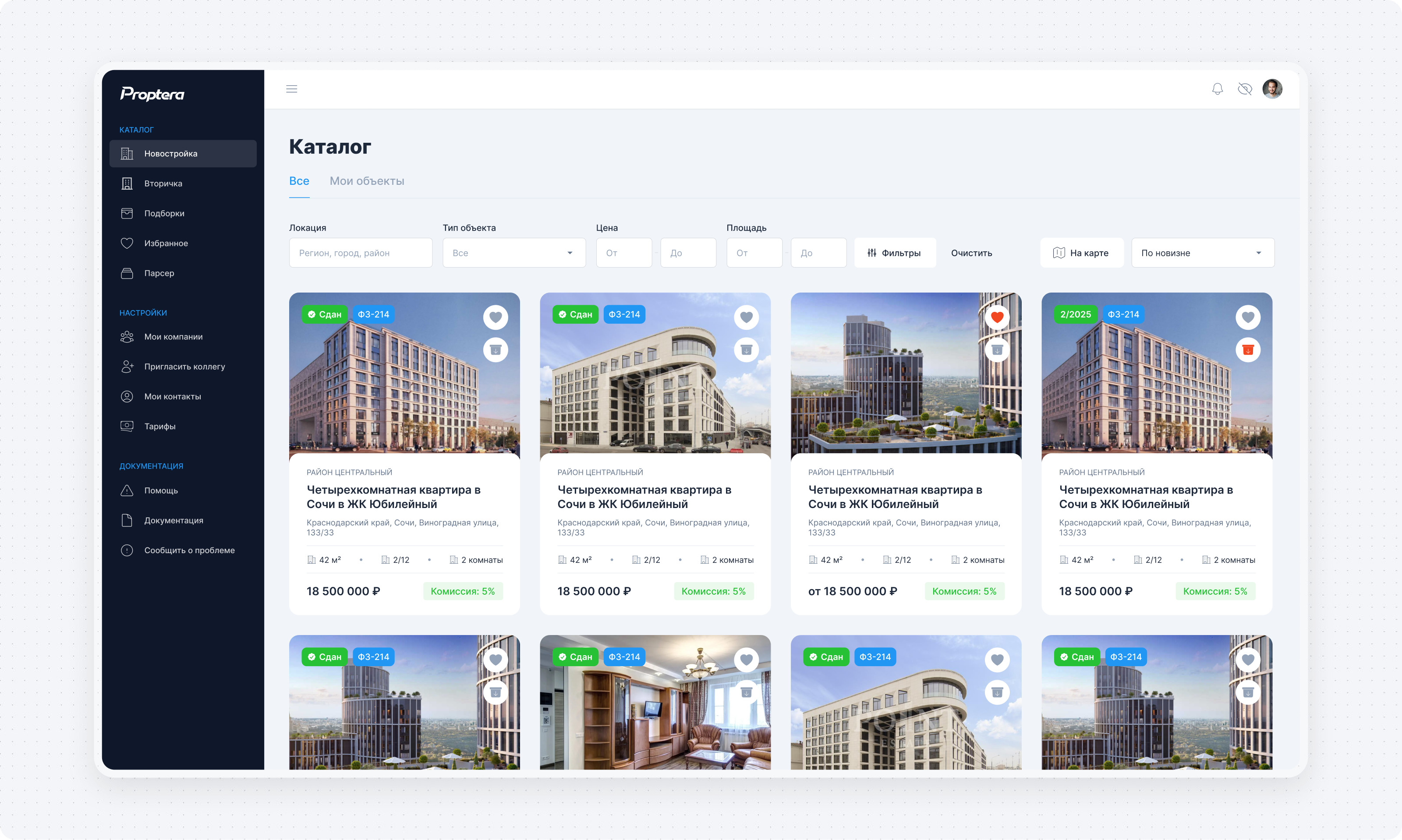Image resolution: width=1402 pixels, height=840 pixels.
Task: Switch to Мои объекты tab
Action: click(367, 181)
